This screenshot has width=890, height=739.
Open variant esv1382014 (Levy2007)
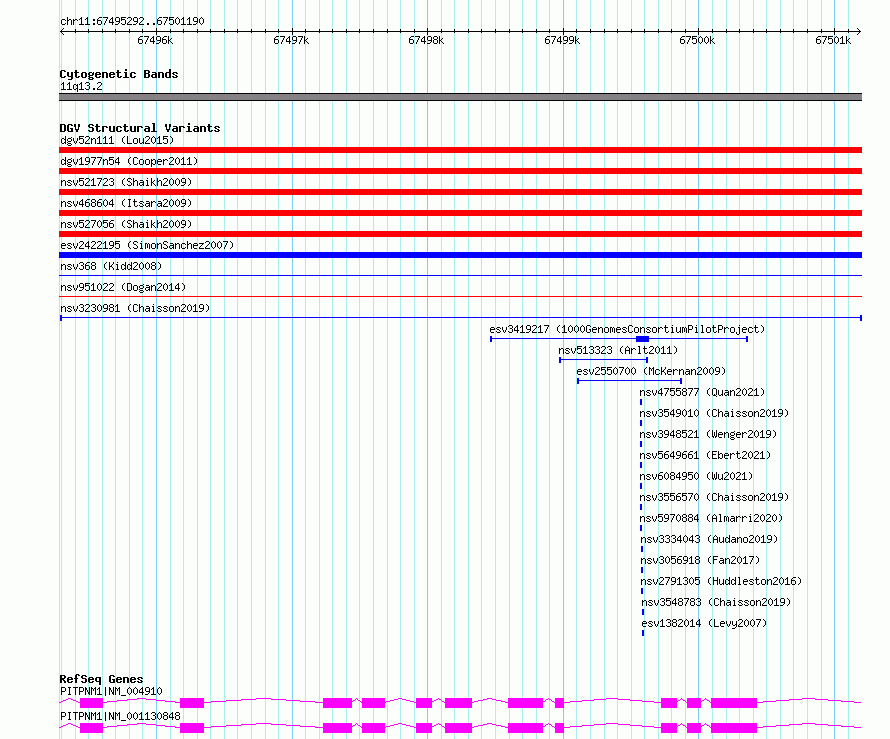pyautogui.click(x=704, y=623)
